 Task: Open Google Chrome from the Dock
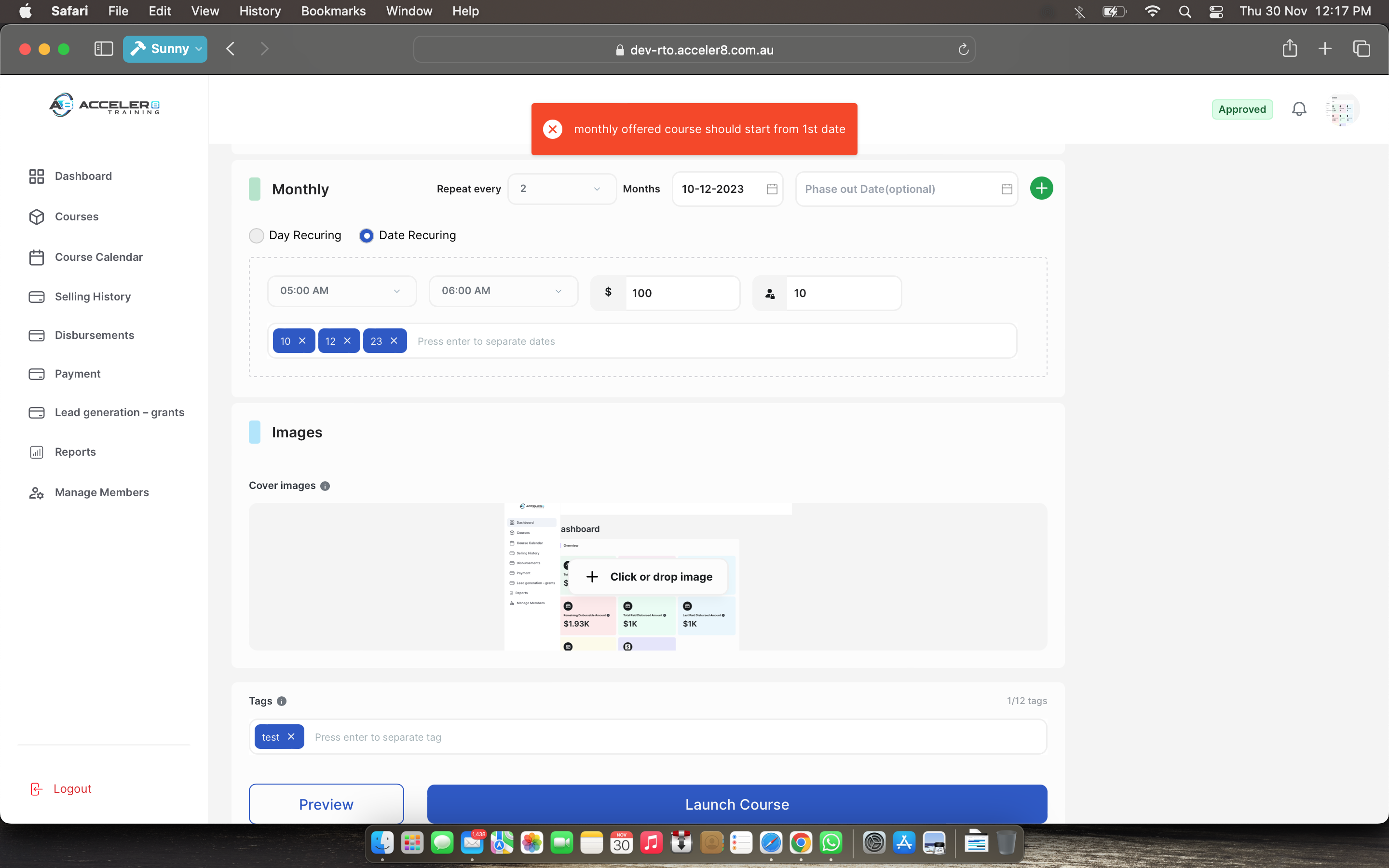[801, 843]
